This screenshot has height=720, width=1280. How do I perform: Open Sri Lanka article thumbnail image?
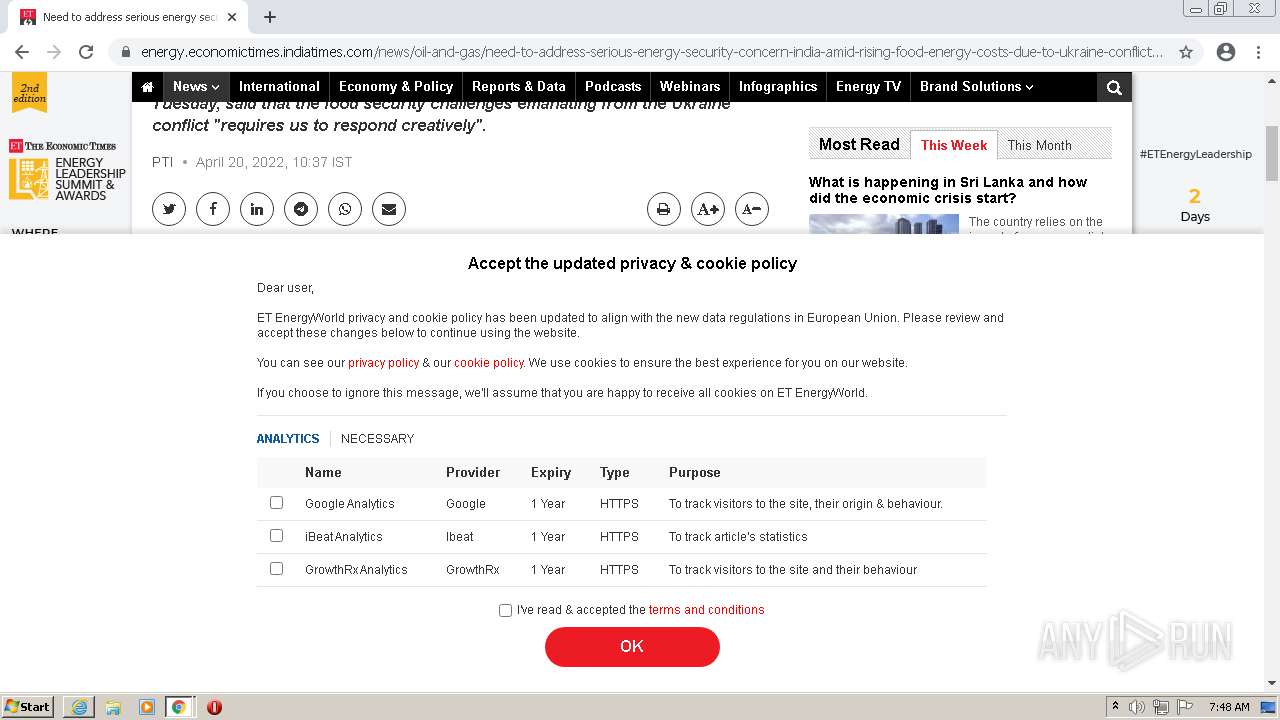click(884, 224)
